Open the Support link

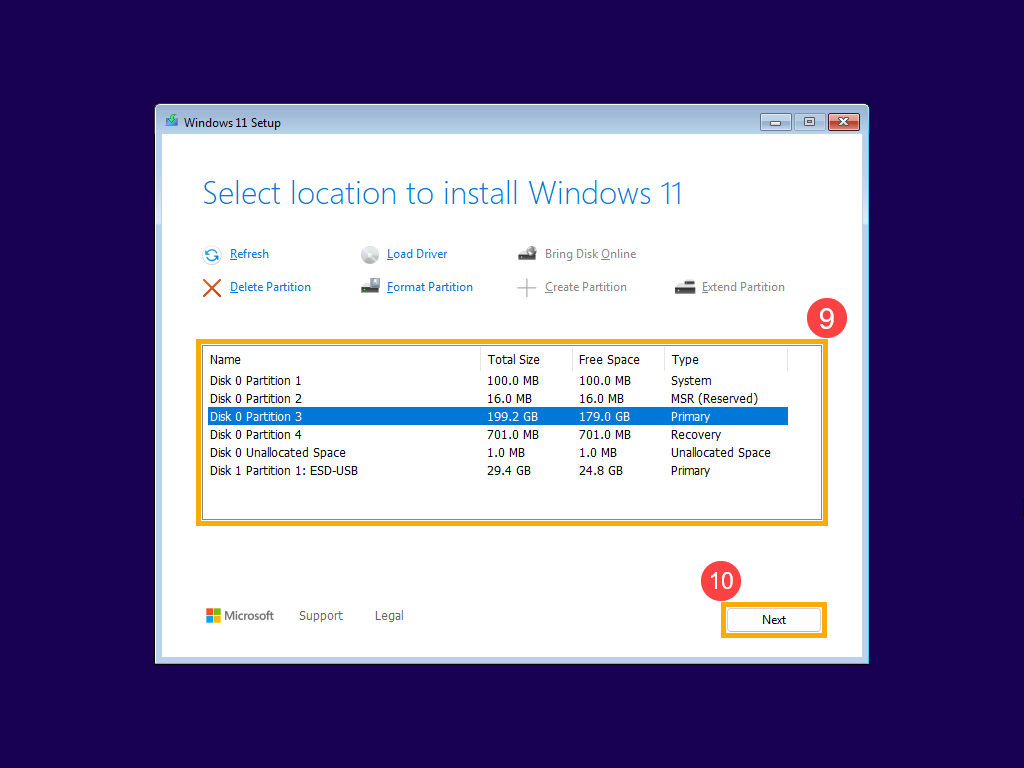point(321,616)
